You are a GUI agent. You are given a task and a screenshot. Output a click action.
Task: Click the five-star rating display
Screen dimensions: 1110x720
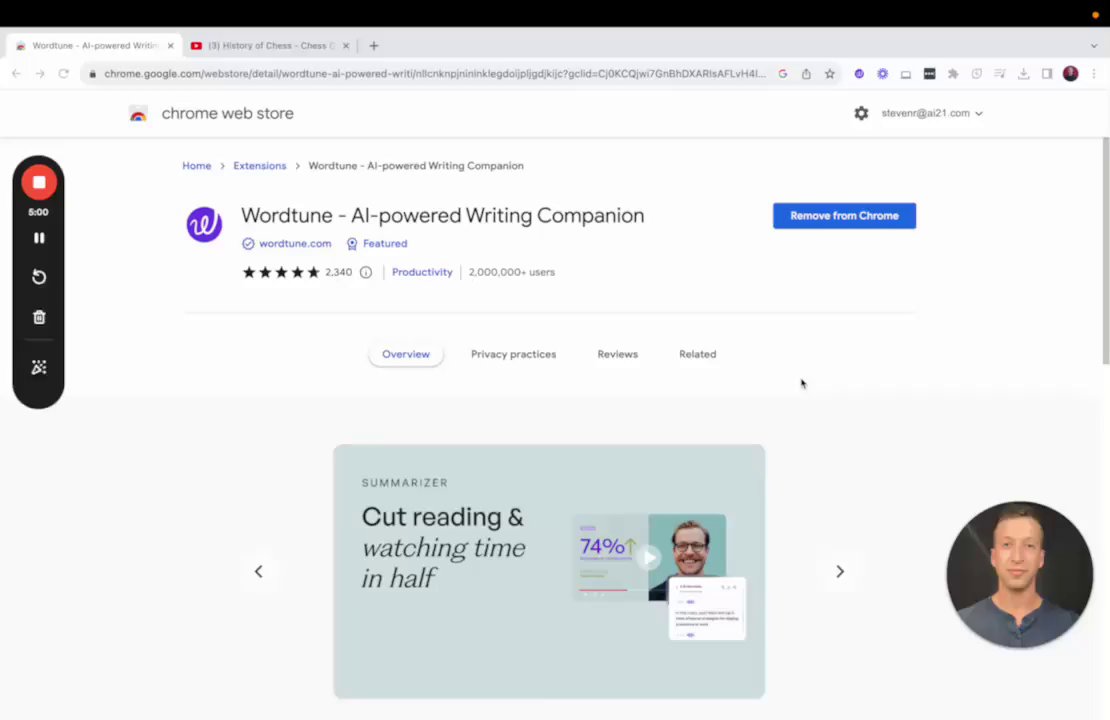[x=281, y=273]
